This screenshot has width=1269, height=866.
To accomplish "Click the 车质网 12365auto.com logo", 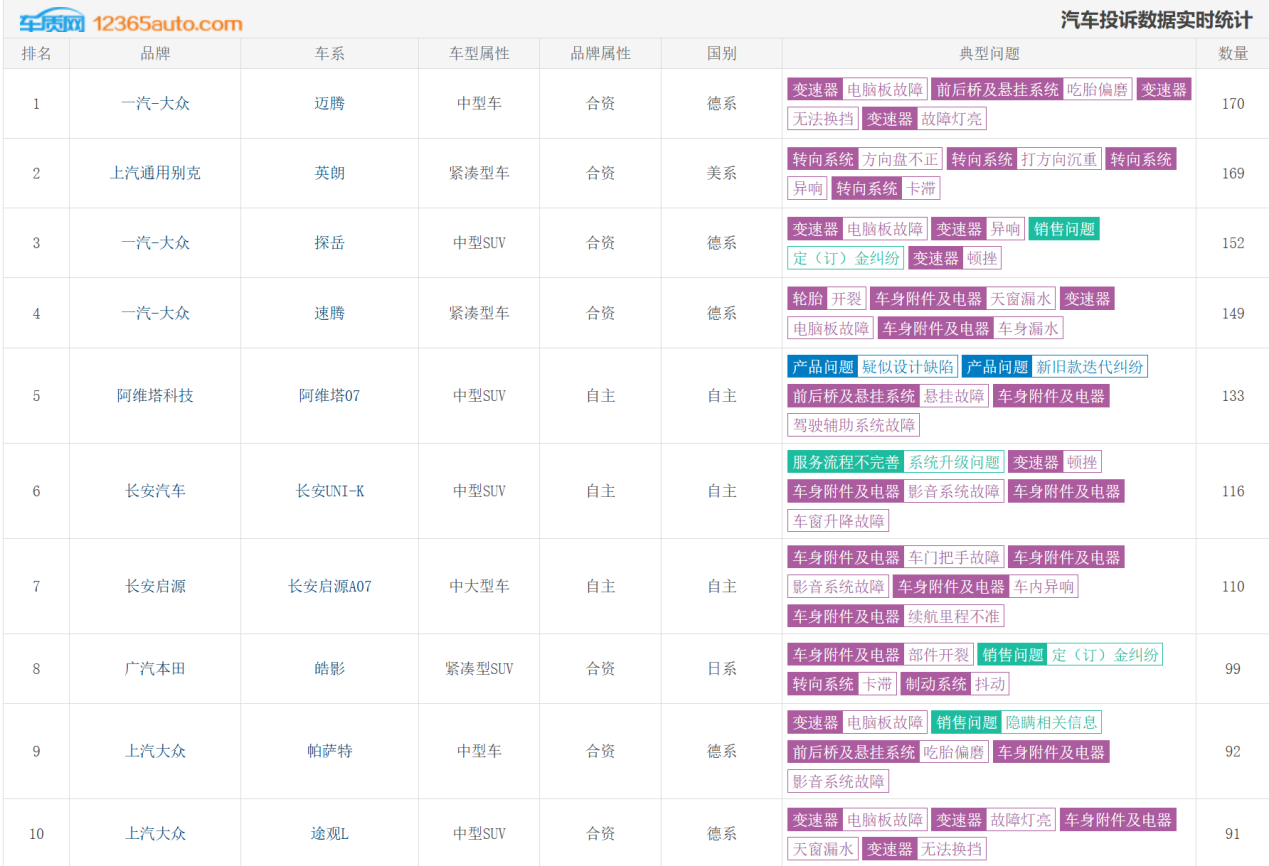I will [130, 22].
